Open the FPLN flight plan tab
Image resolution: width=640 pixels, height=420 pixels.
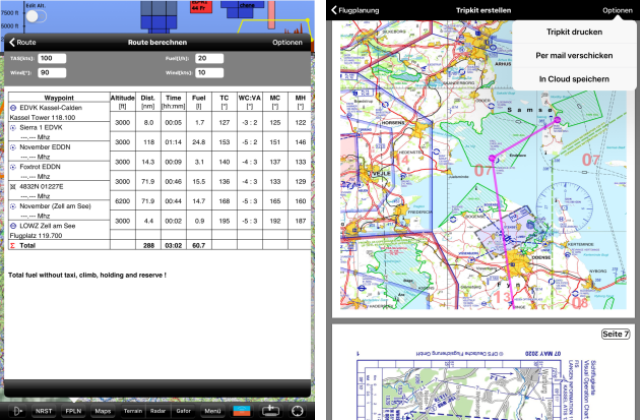coord(73,411)
